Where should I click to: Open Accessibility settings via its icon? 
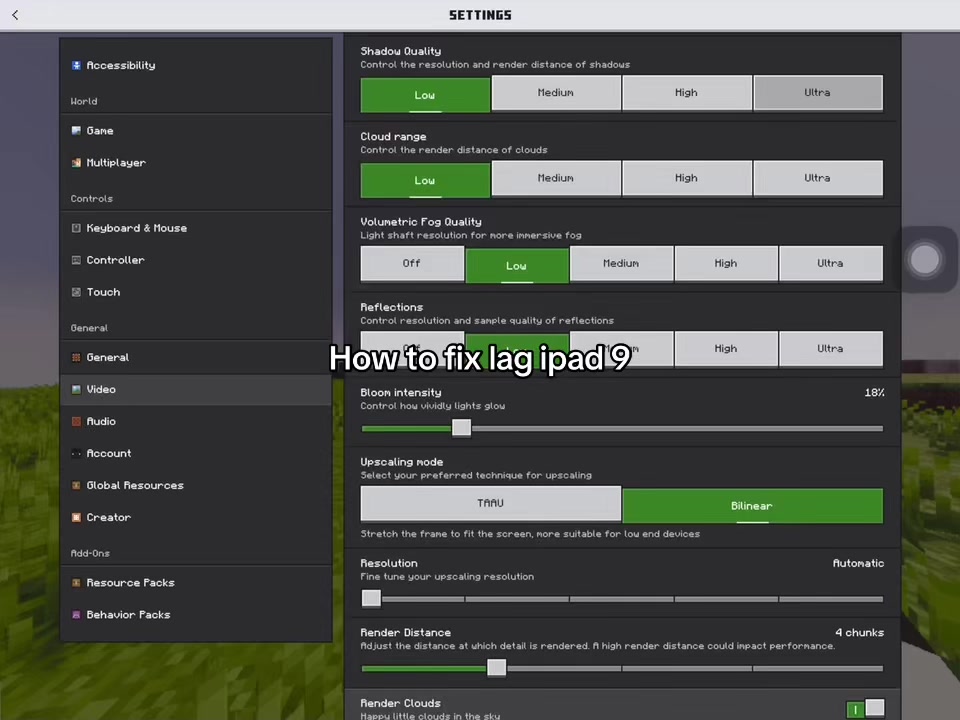click(x=76, y=66)
